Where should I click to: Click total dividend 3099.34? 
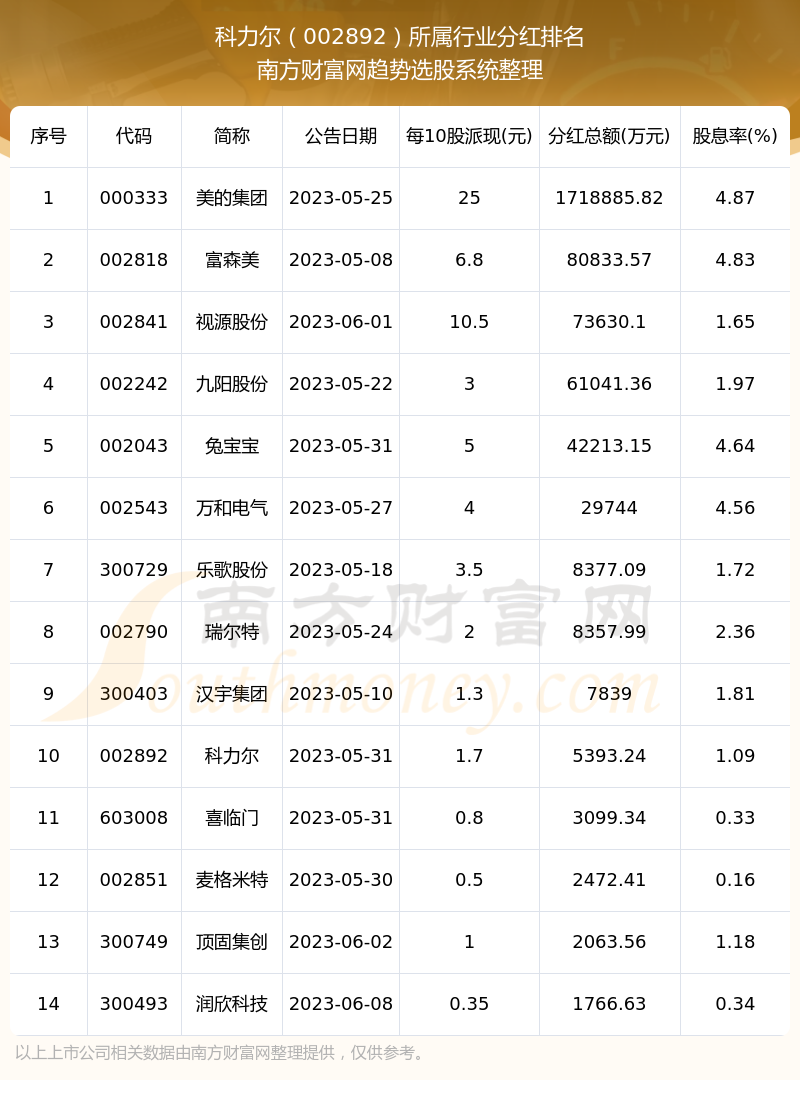(609, 818)
